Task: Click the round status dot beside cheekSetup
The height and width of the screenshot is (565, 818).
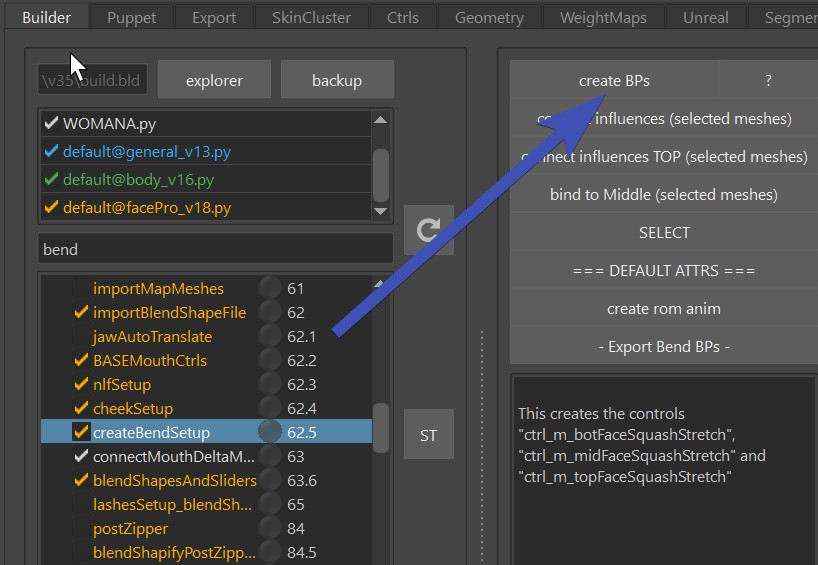Action: [x=270, y=408]
